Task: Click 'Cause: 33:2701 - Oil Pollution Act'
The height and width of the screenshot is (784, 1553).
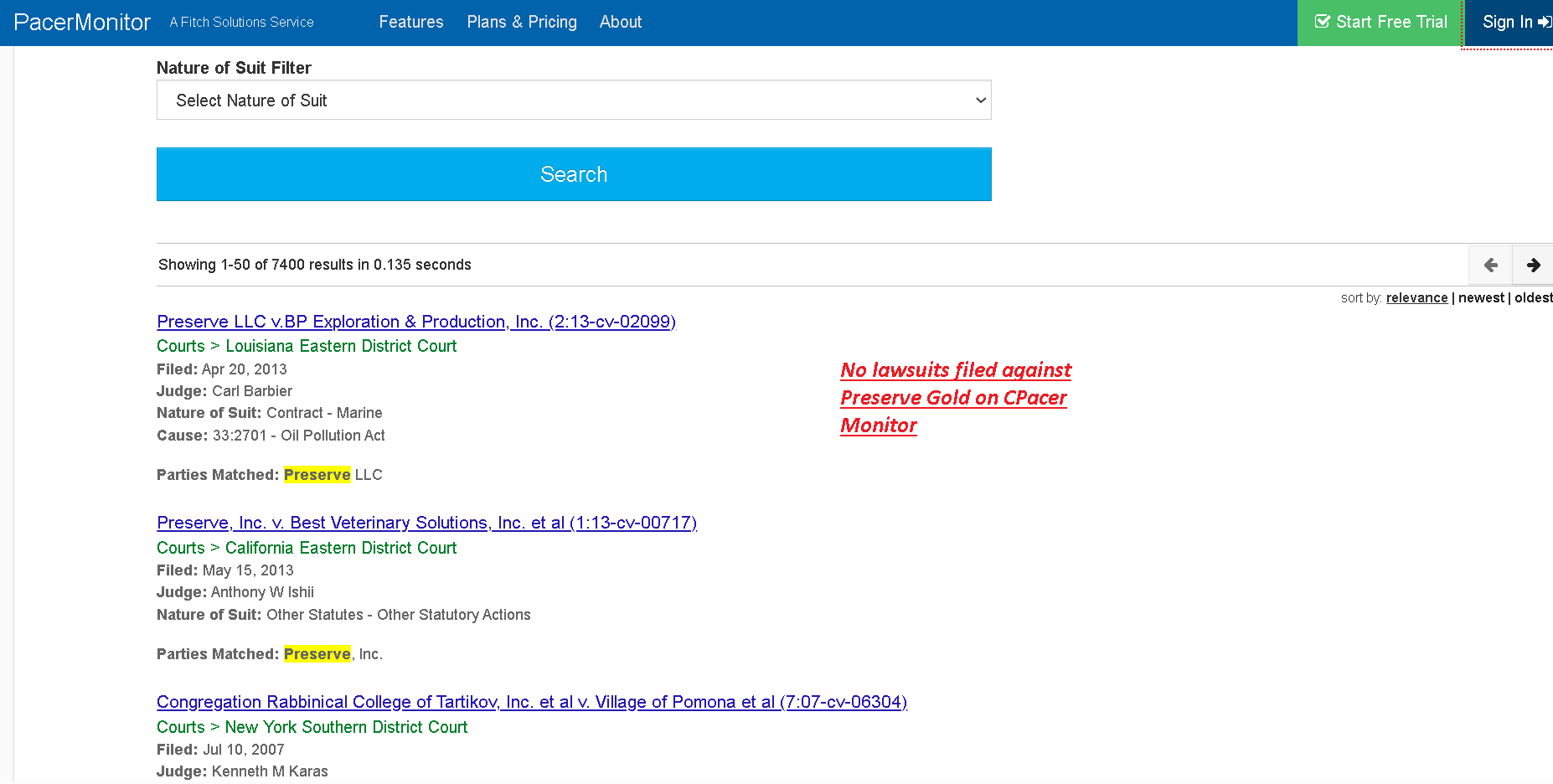Action: pyautogui.click(x=271, y=436)
